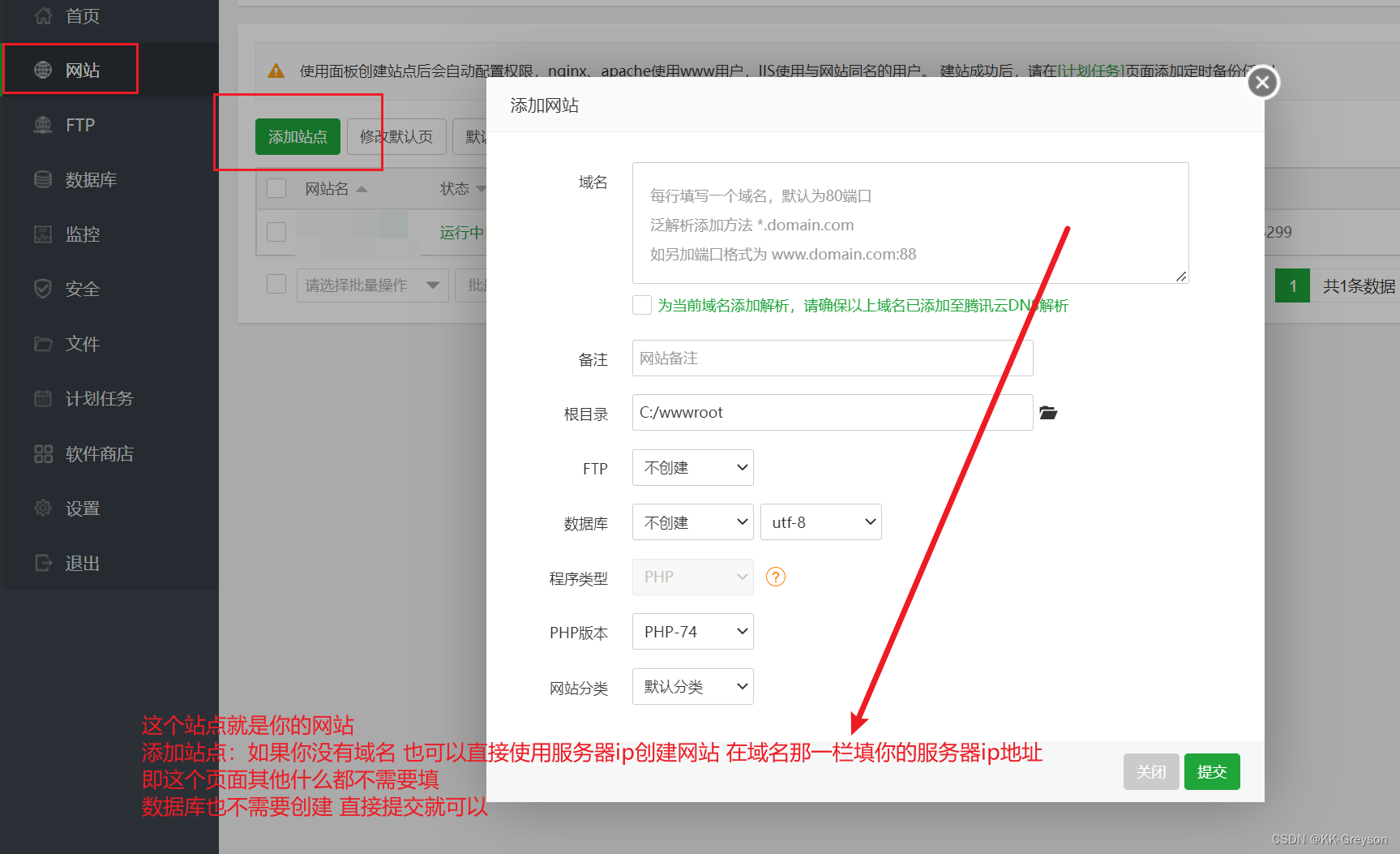Click the 退出 logout icon

43,563
